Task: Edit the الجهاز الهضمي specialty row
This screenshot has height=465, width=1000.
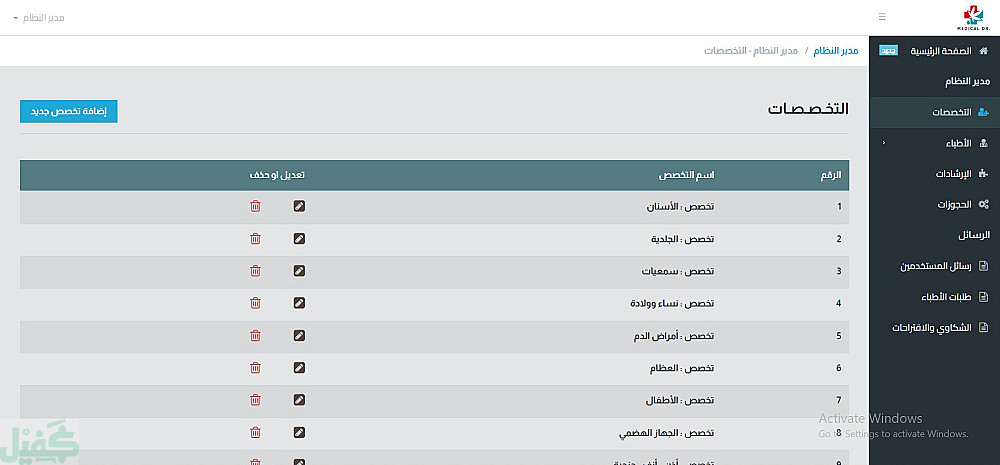Action: tap(299, 432)
